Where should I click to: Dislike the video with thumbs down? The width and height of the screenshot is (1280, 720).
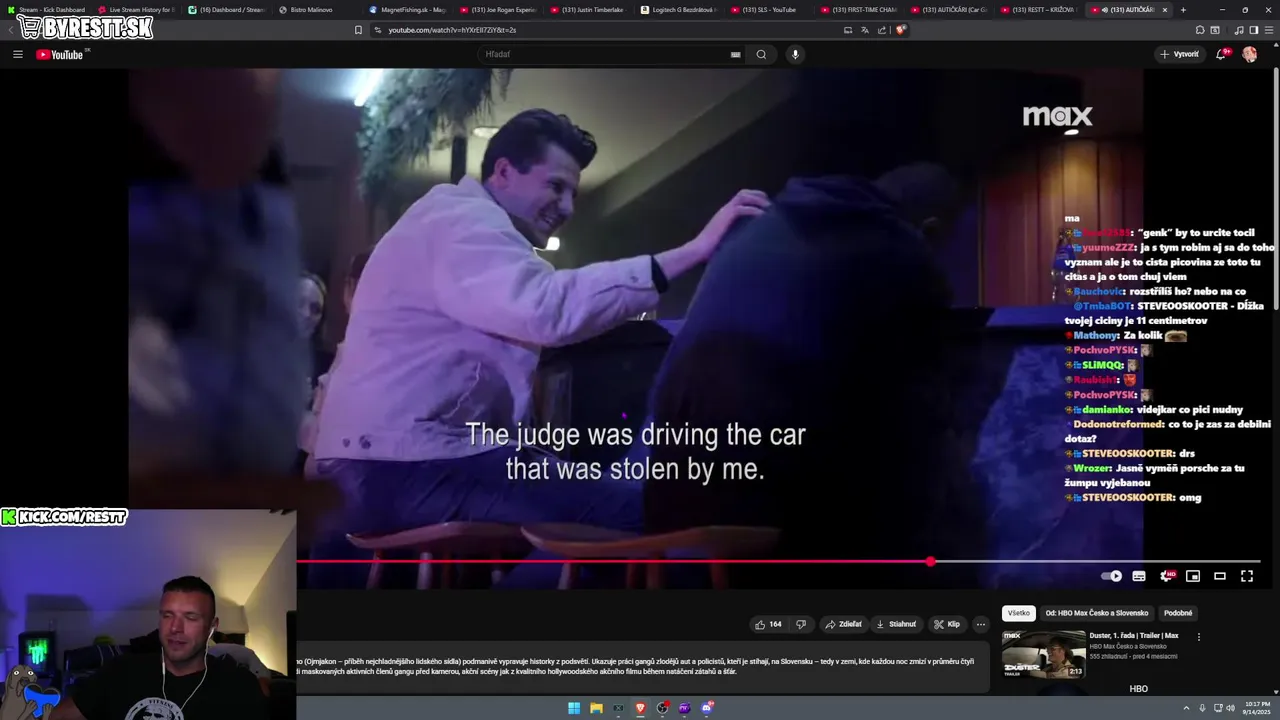[x=801, y=624]
